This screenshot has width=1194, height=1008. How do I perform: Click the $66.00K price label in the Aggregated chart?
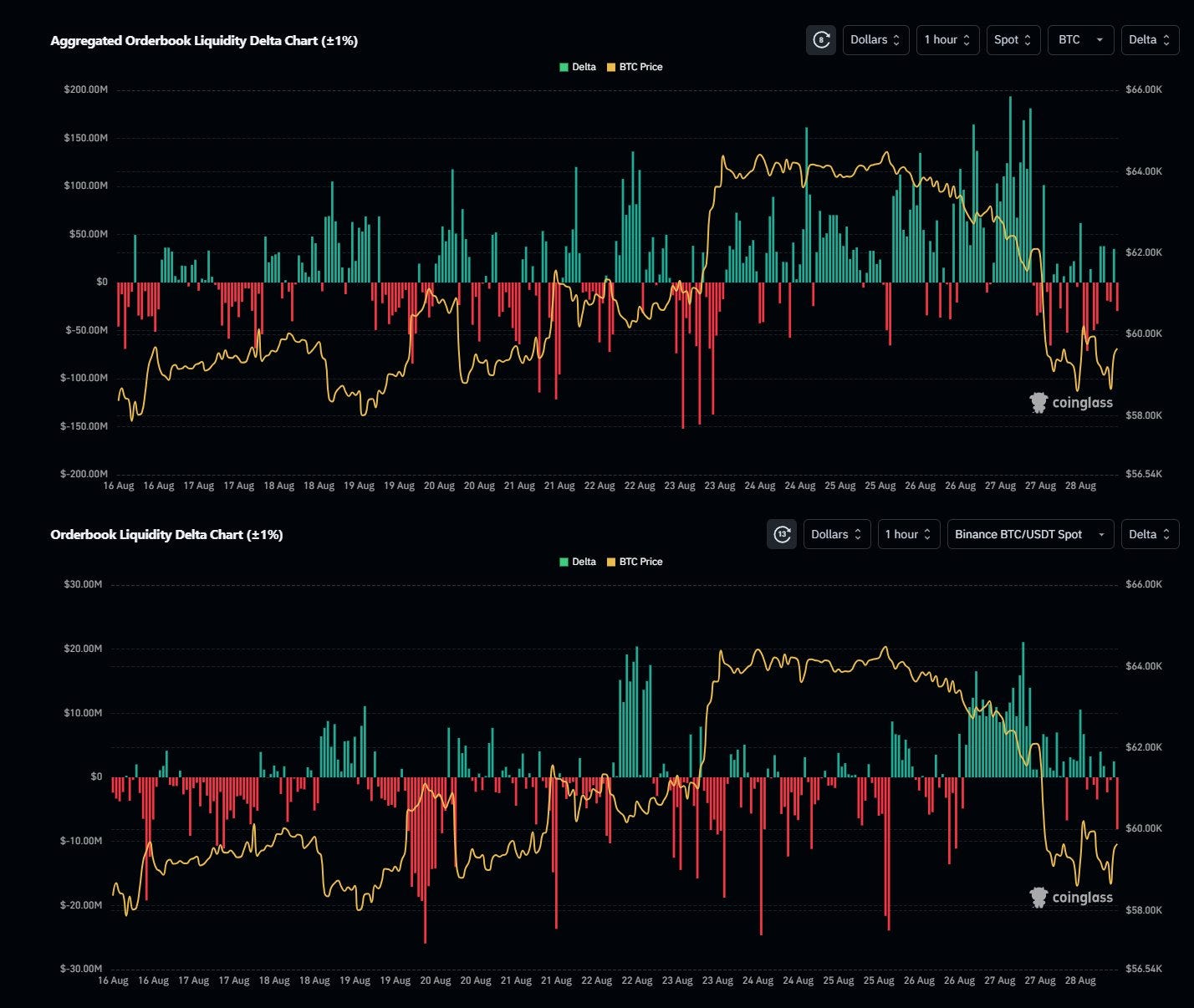[x=1144, y=89]
